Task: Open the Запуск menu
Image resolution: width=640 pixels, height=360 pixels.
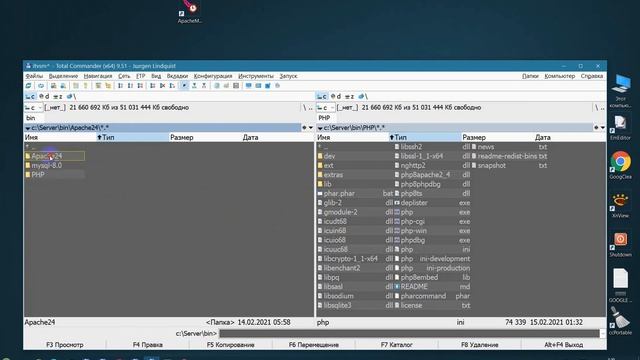Action: 288,76
